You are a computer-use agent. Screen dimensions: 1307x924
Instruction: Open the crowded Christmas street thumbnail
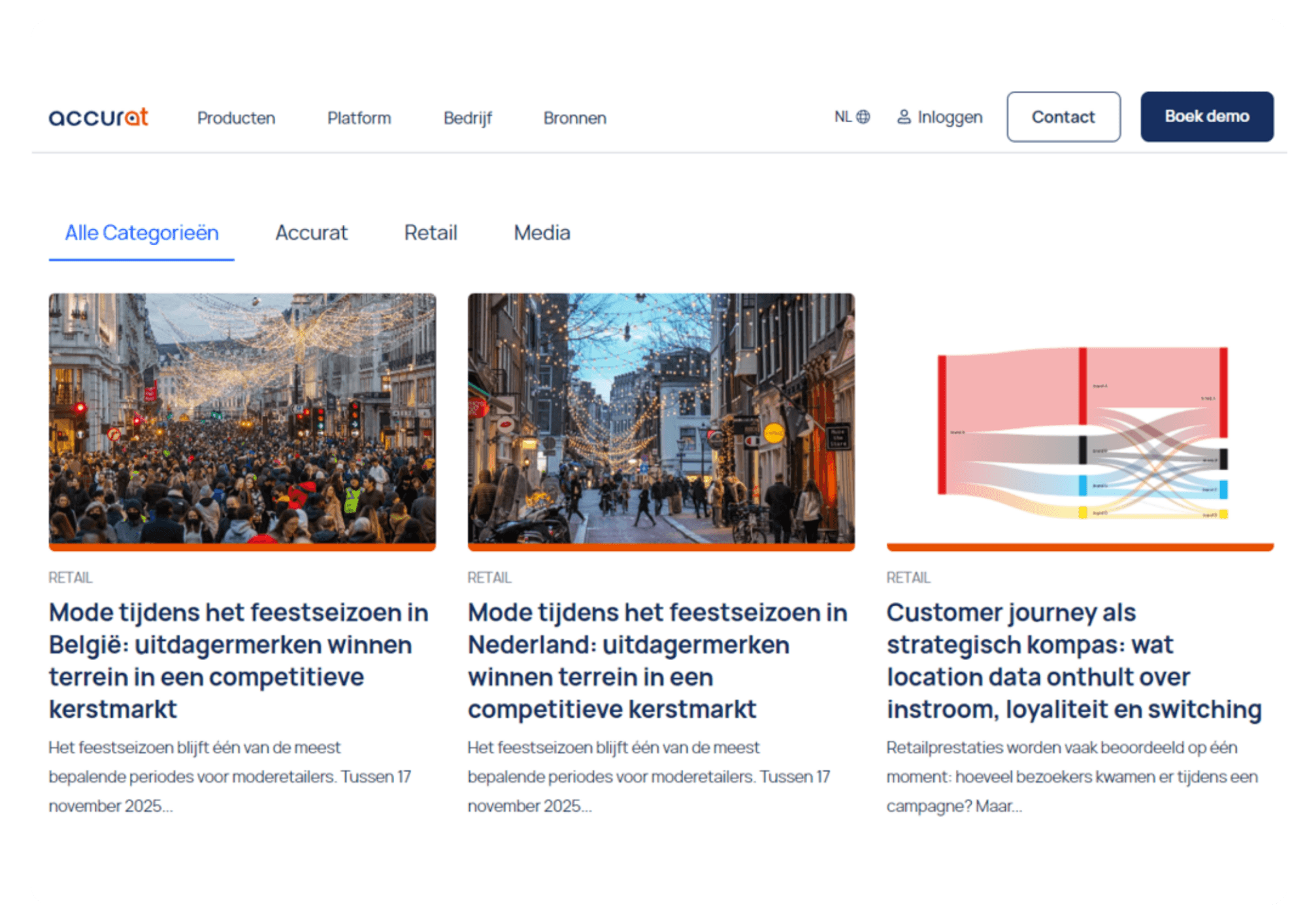[242, 418]
